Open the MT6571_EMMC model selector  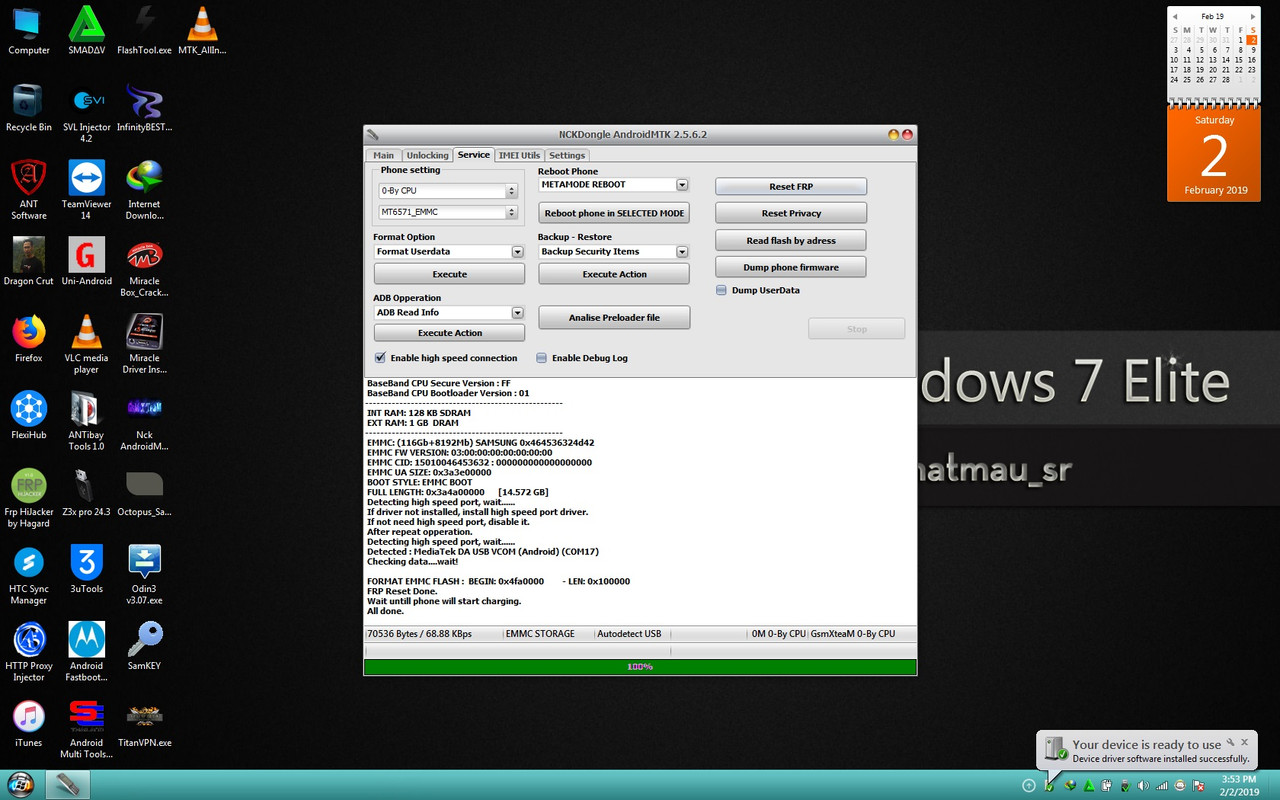point(447,212)
